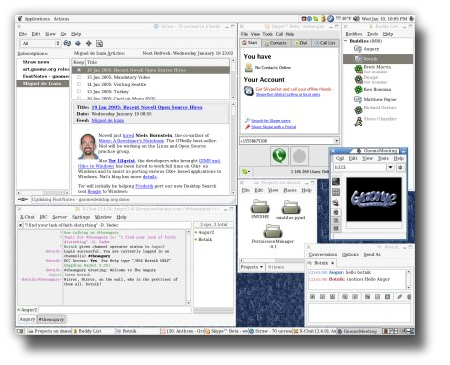Click the AIM running-man icon for Steve Chandler
The image size is (450, 365).
[358, 121]
